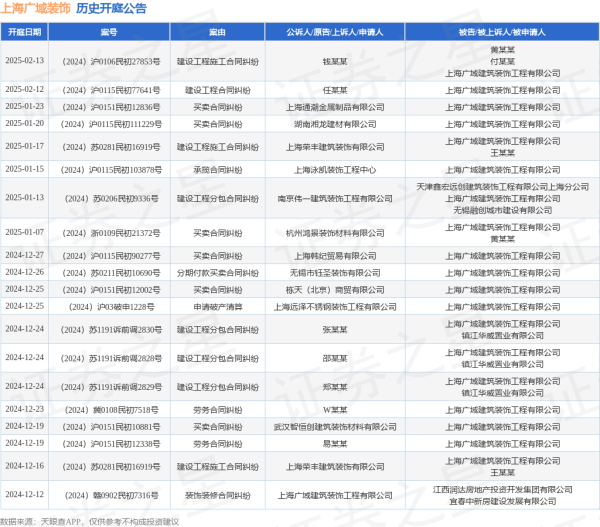Click case number 沪0115民初90277号

(111, 256)
